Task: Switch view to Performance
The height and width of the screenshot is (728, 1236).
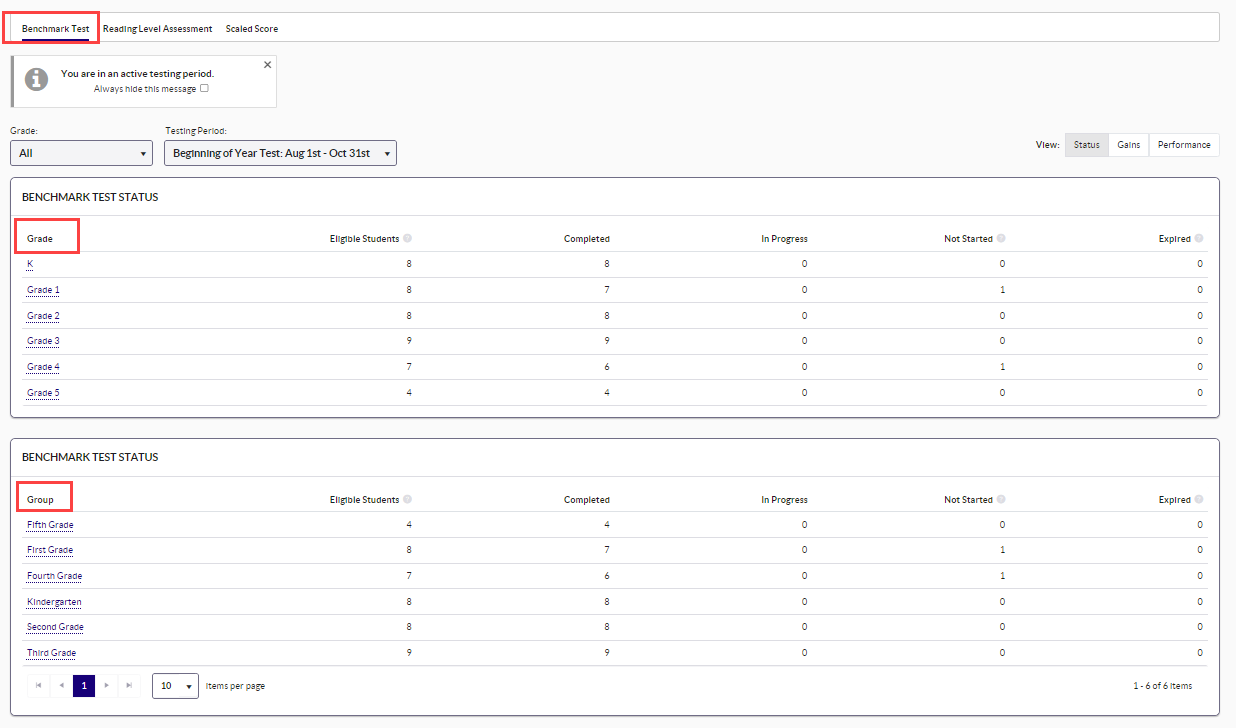Action: (1184, 145)
